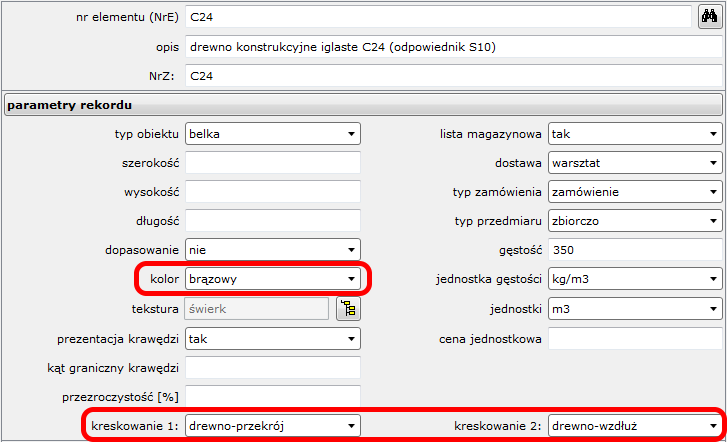Expand the lista magazynowa dropdown
The width and height of the screenshot is (727, 442).
pyautogui.click(x=634, y=134)
